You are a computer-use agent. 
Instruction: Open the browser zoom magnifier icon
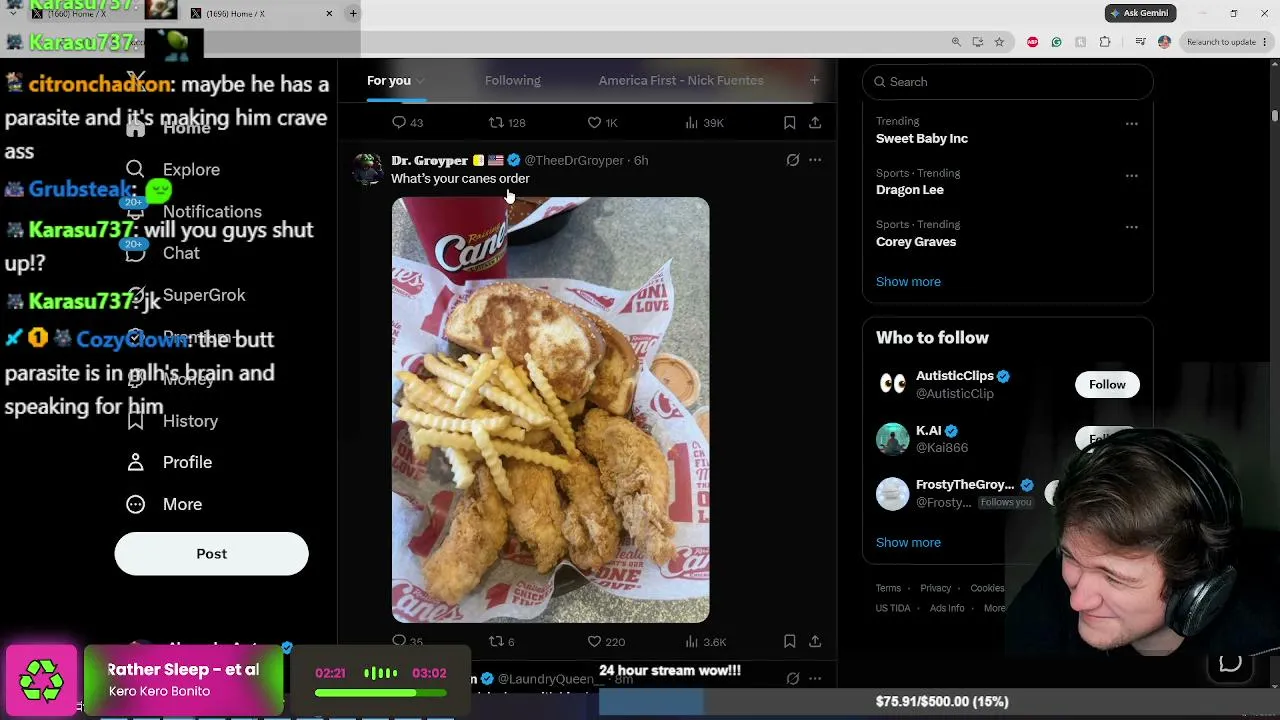pos(956,42)
